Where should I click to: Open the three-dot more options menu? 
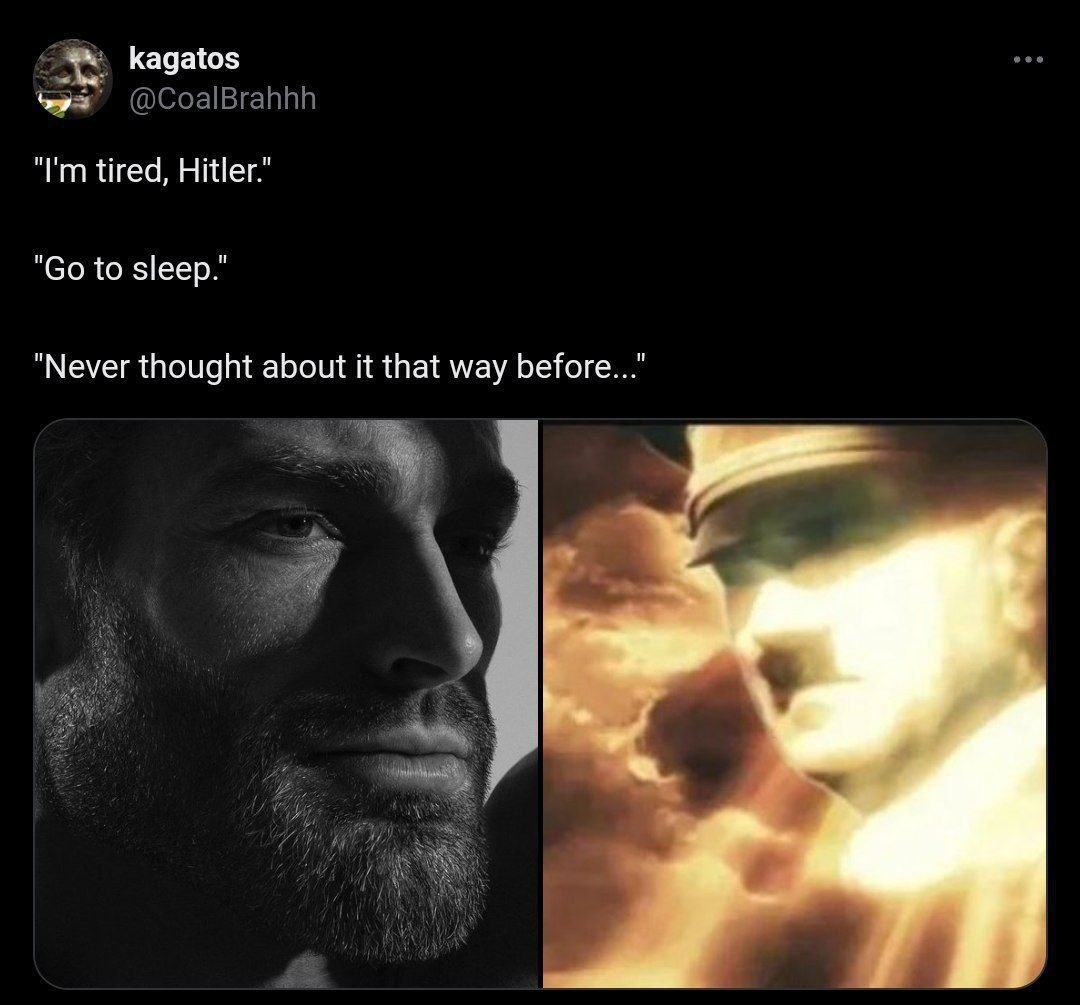[x=1027, y=61]
